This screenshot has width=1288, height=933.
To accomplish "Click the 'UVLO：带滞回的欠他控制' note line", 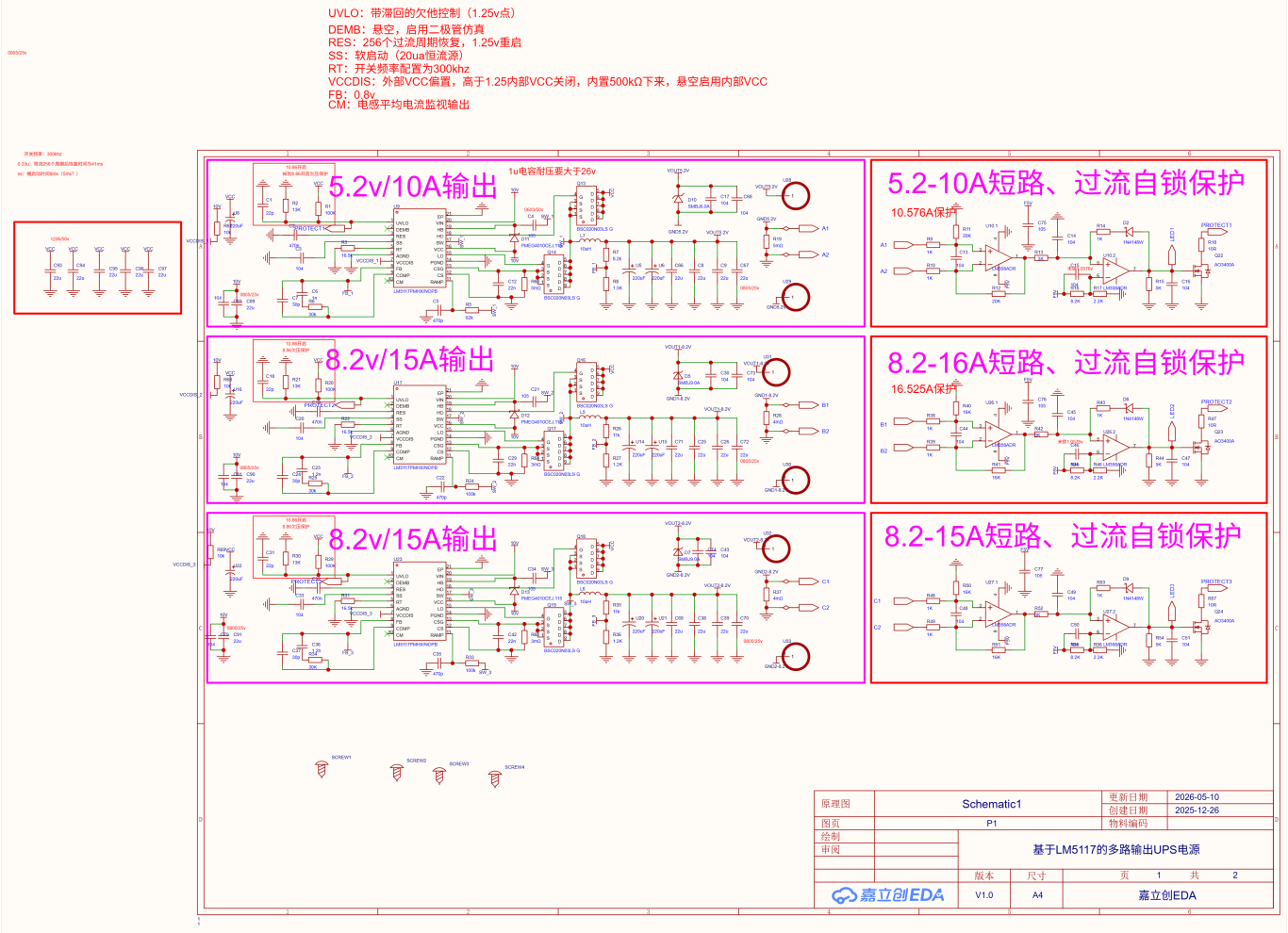I will (422, 13).
